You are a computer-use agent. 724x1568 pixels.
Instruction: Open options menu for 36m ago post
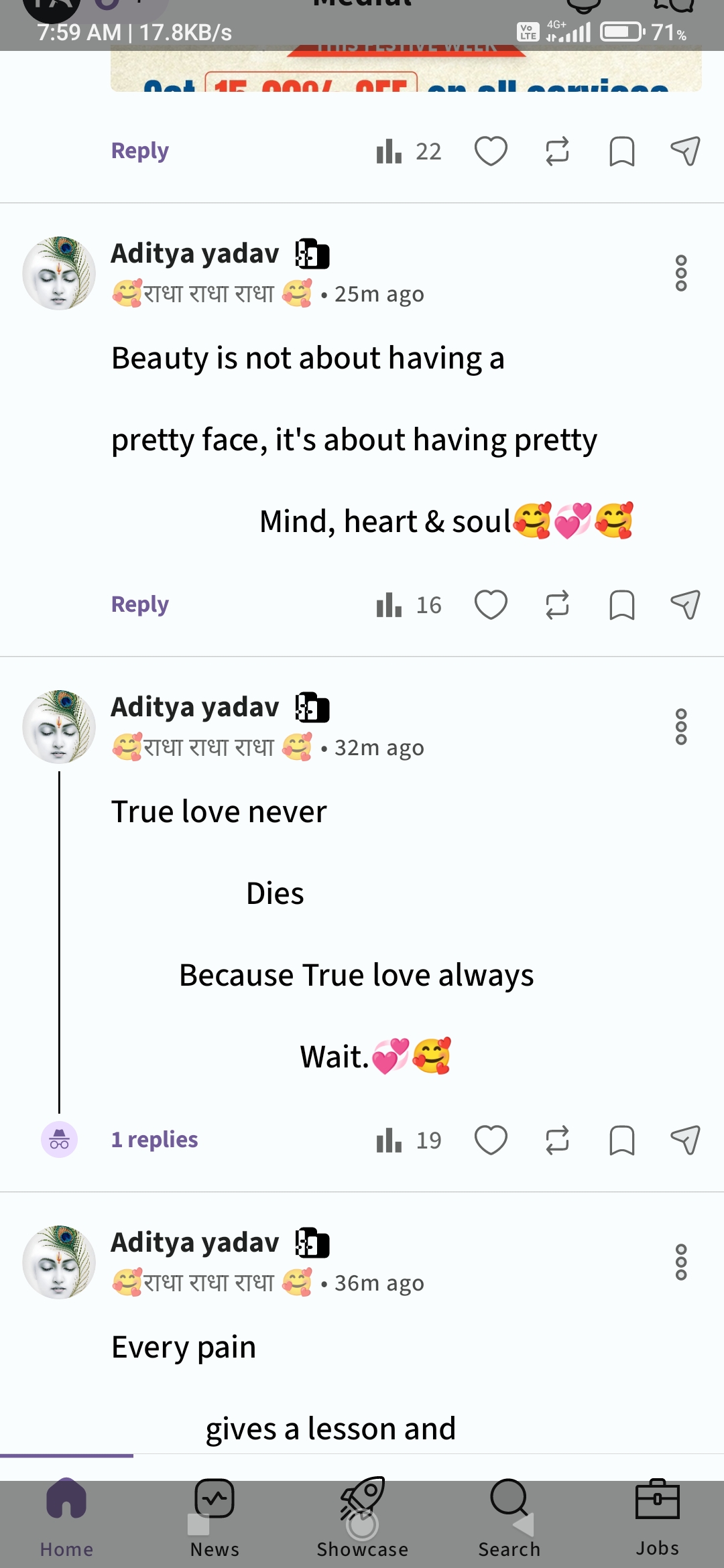click(x=681, y=1262)
